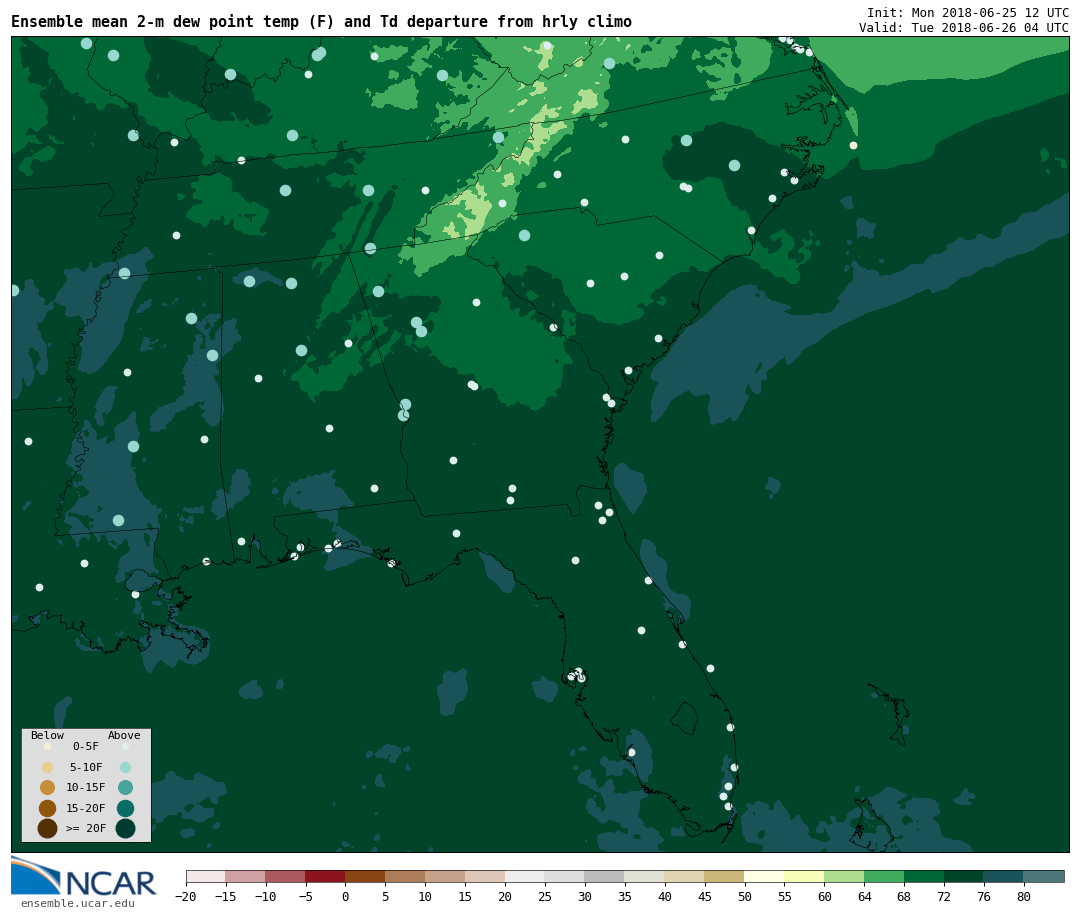This screenshot has height=915, width=1080.
Task: Click the colorbar swatch between 10 and 15
Action: click(446, 877)
